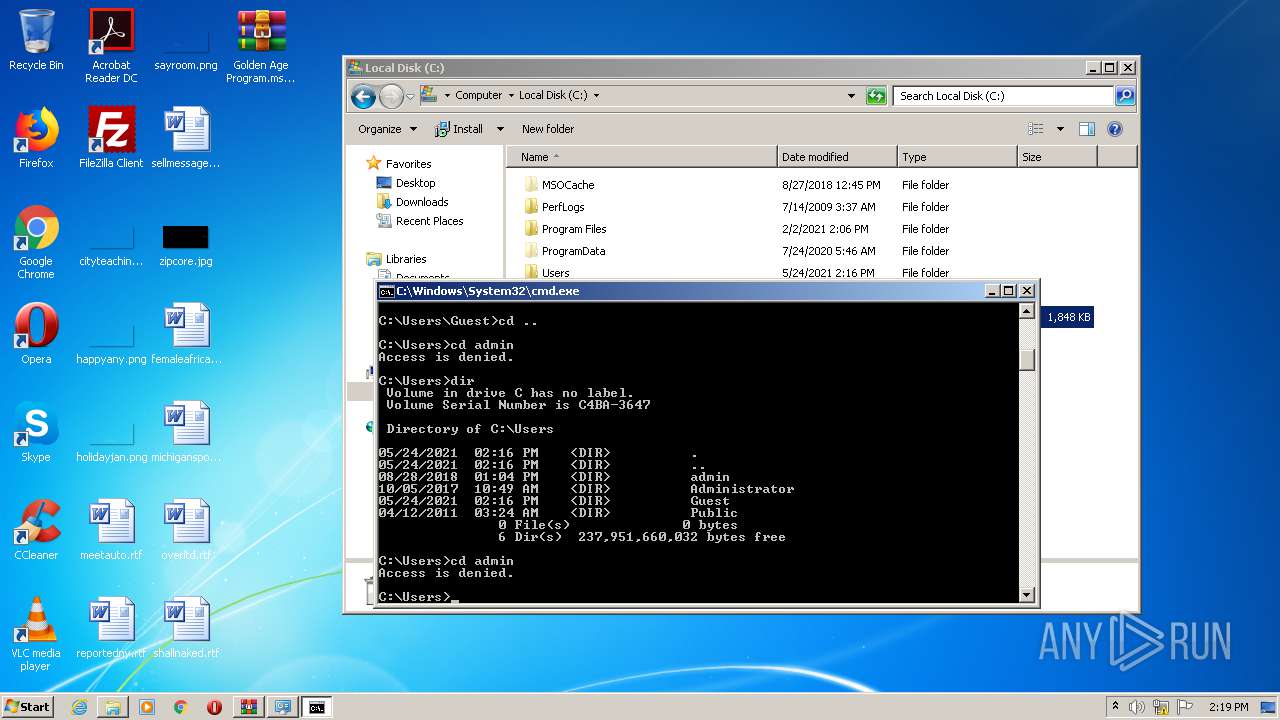Show hidden tray icons arrow
This screenshot has height=720, width=1280.
(1116, 707)
